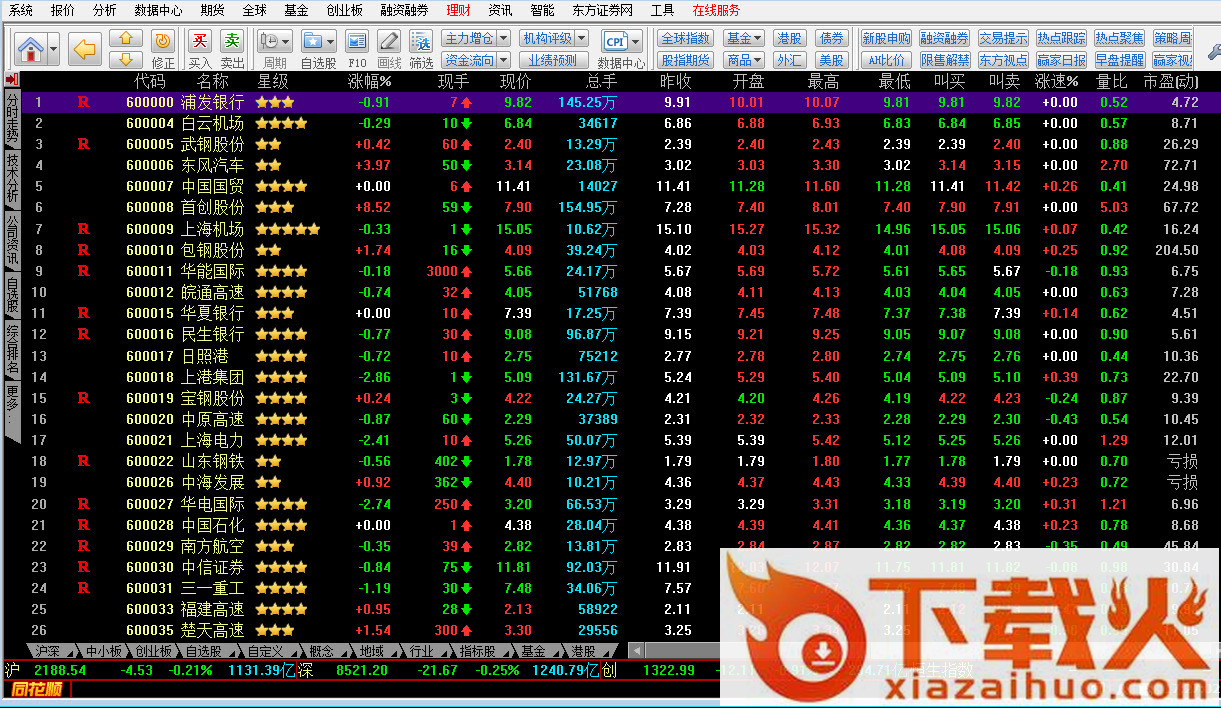Click the star rating of 上海机场
1221x708 pixels.
point(288,229)
